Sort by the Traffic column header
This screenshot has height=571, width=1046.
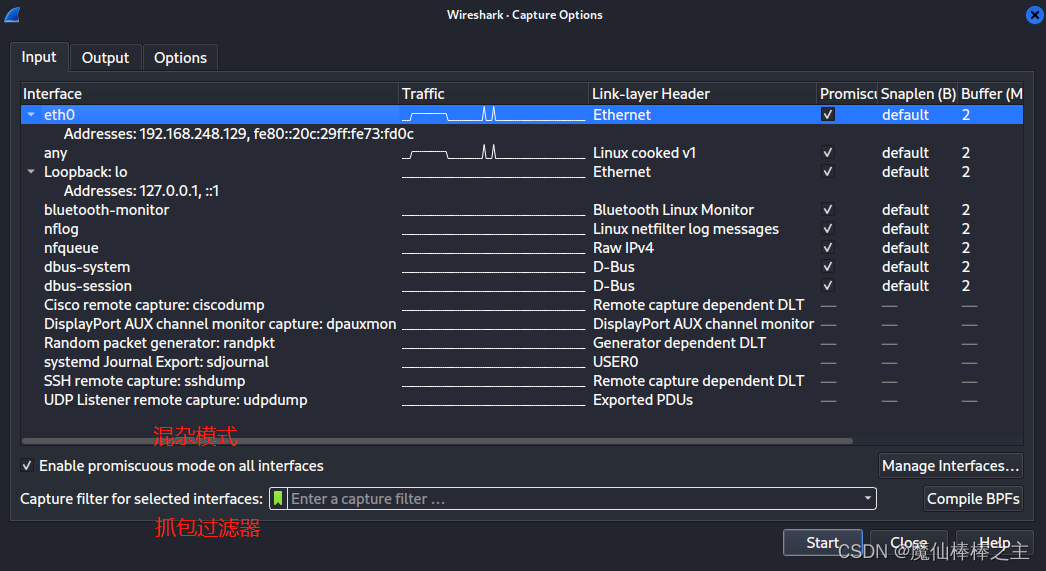pyautogui.click(x=493, y=94)
